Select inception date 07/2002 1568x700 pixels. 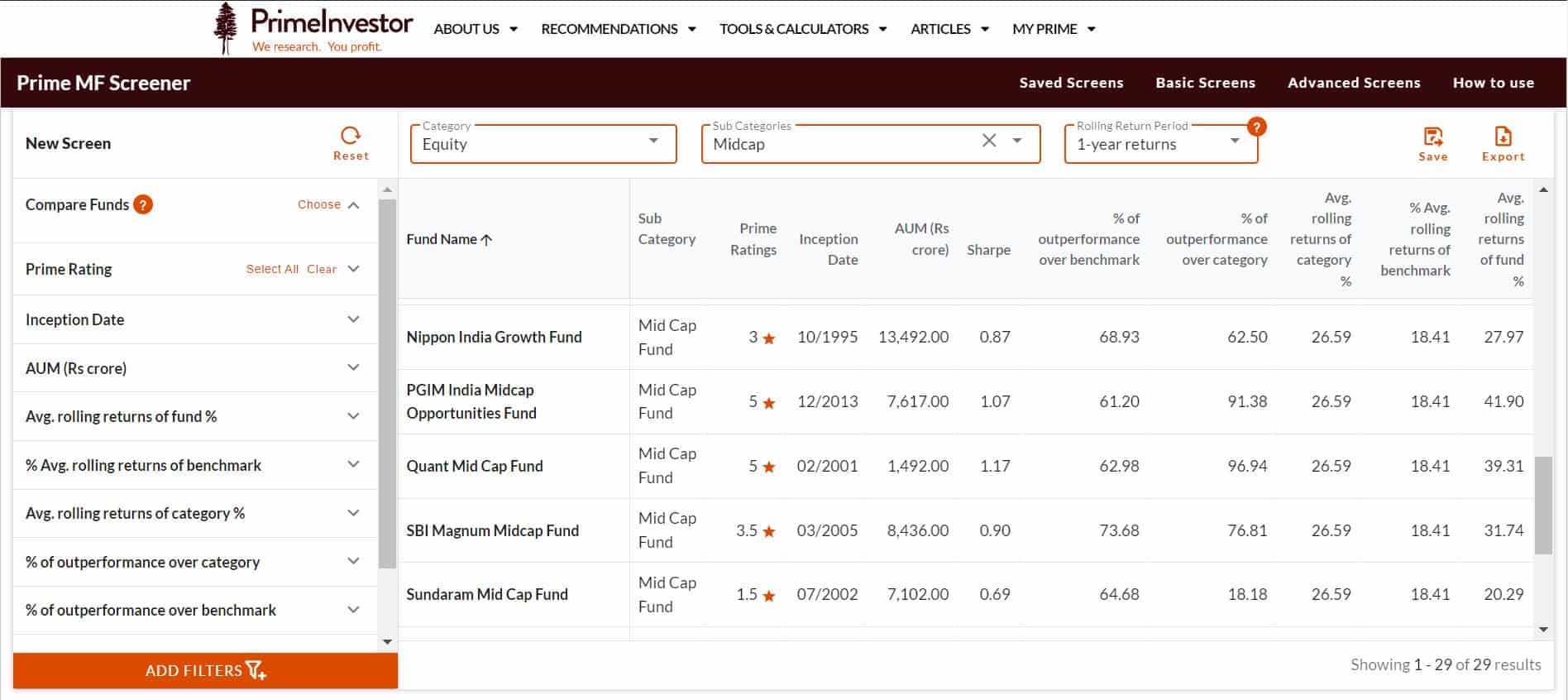pos(827,594)
